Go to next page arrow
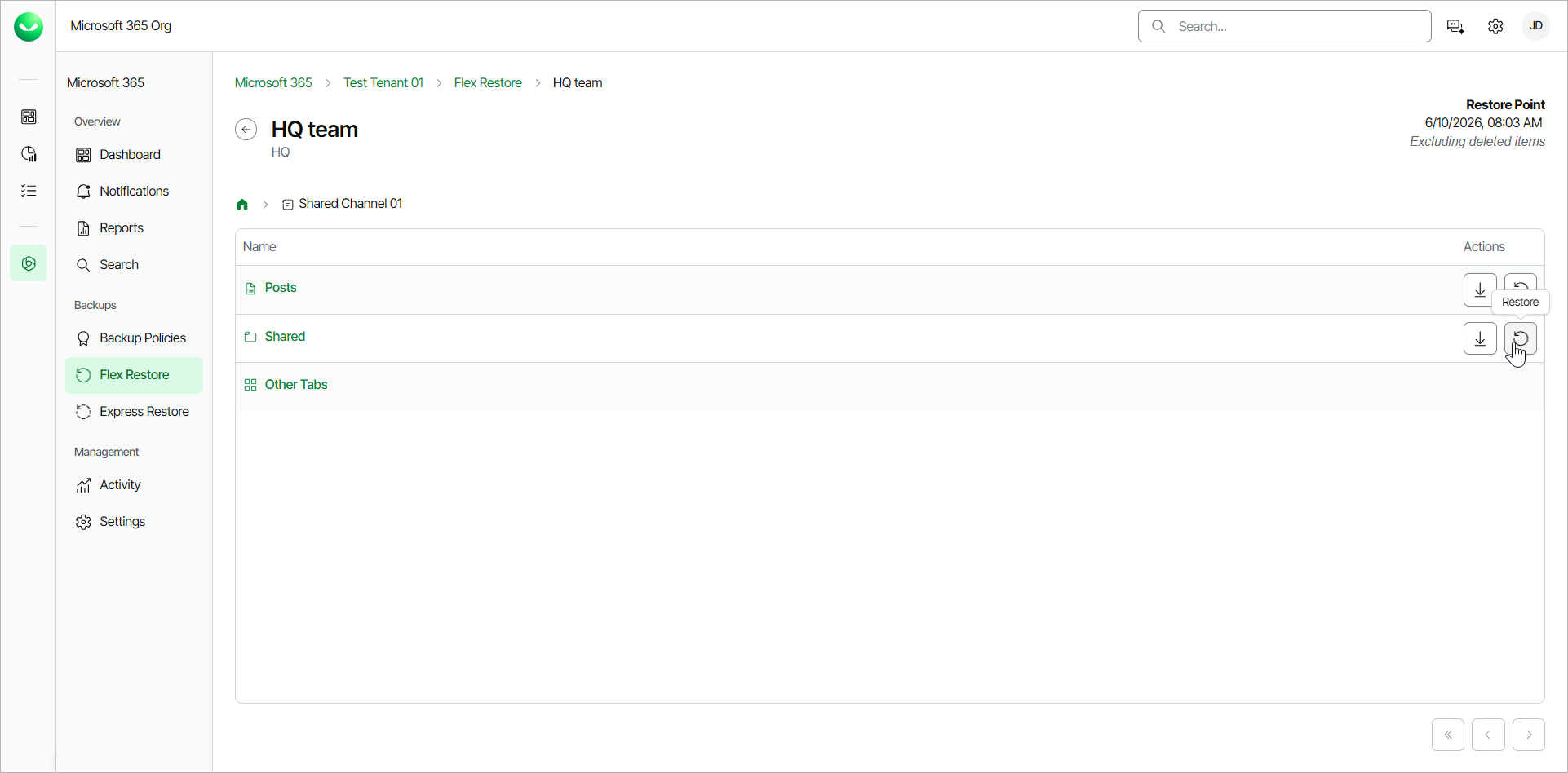The width and height of the screenshot is (1568, 773). click(1529, 735)
